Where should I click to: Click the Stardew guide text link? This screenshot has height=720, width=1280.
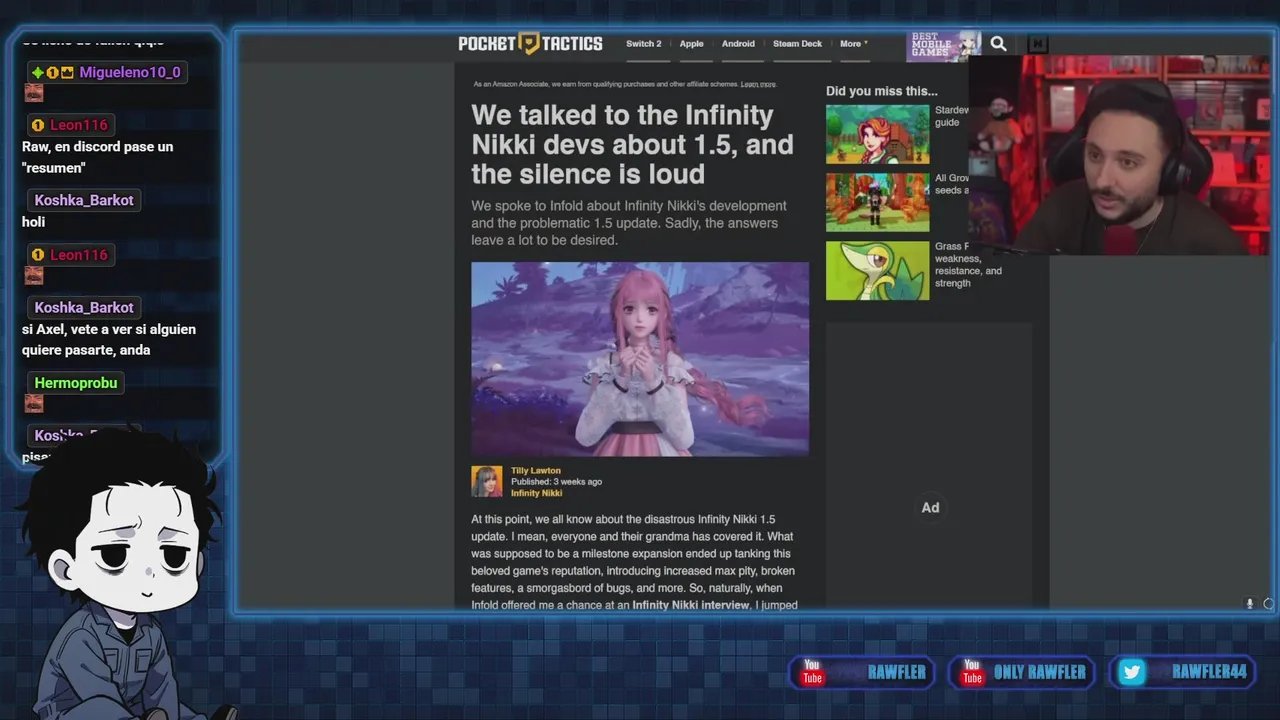click(x=952, y=116)
